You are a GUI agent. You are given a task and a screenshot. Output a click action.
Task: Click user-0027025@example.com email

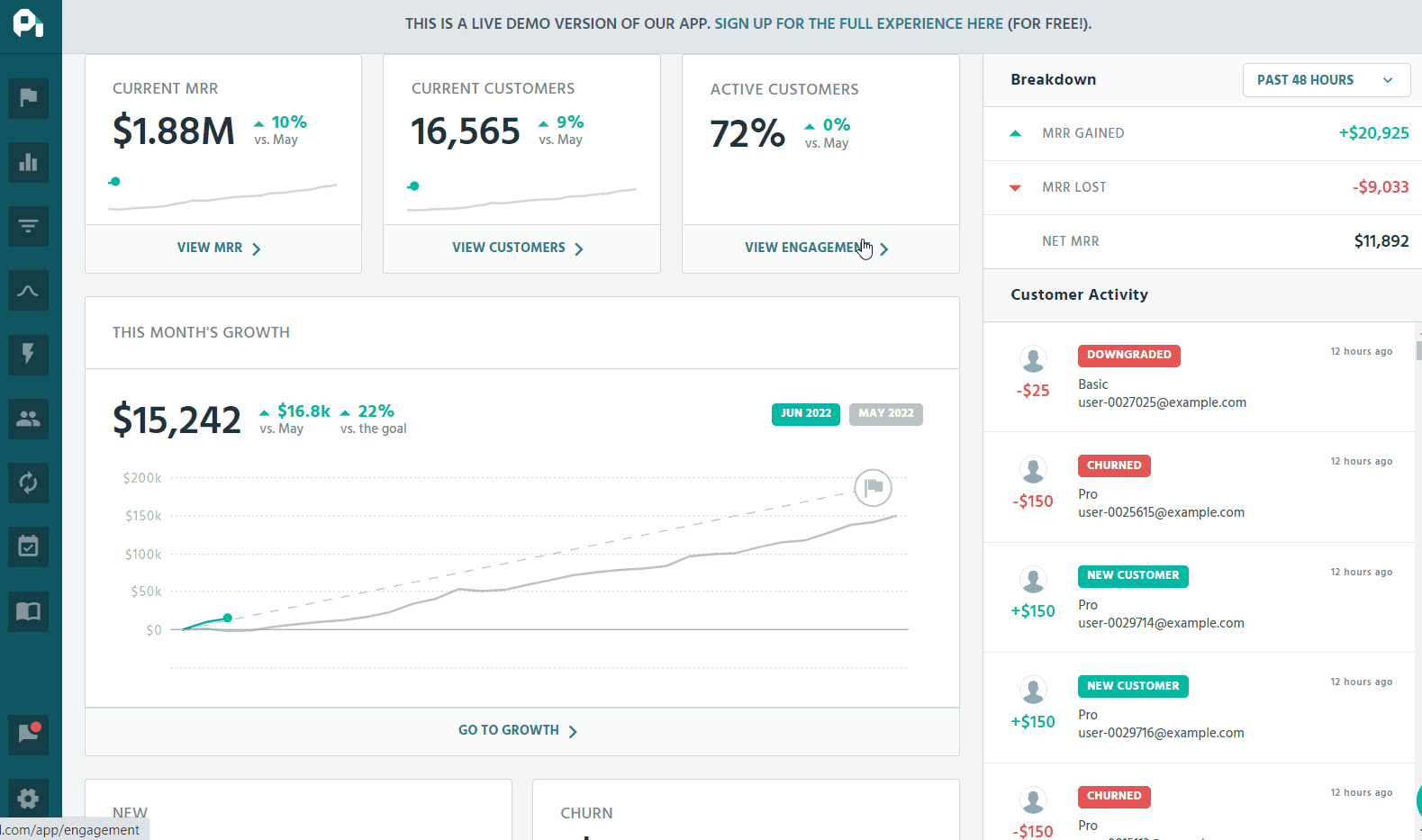[1163, 402]
